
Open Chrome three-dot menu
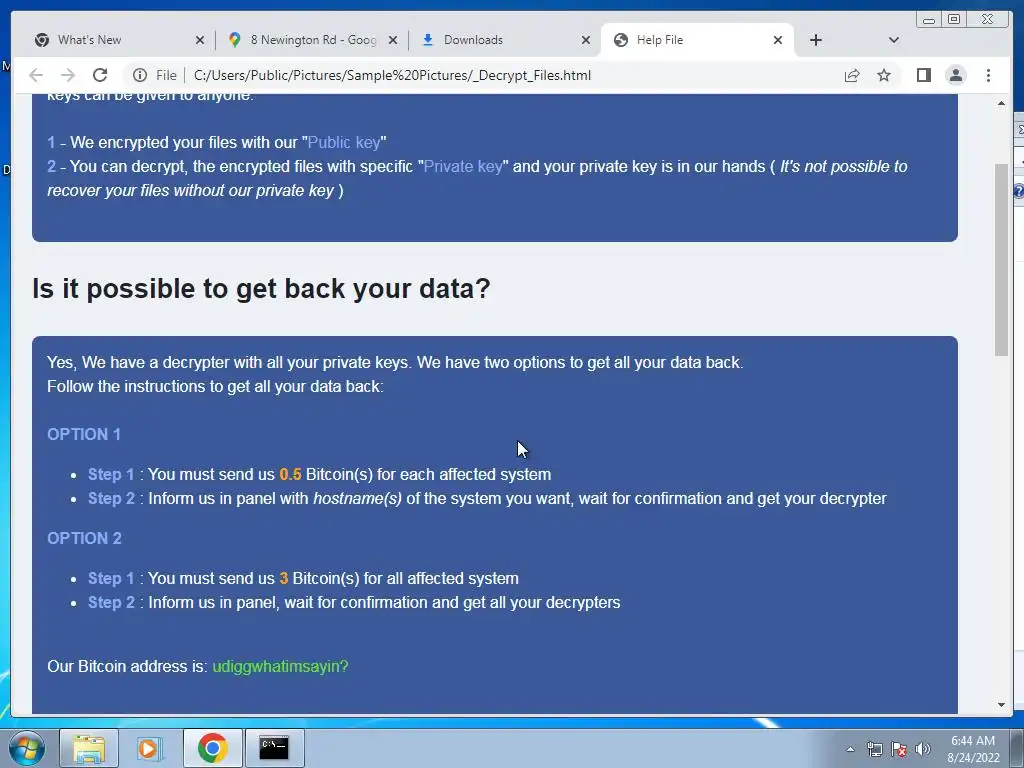[988, 75]
